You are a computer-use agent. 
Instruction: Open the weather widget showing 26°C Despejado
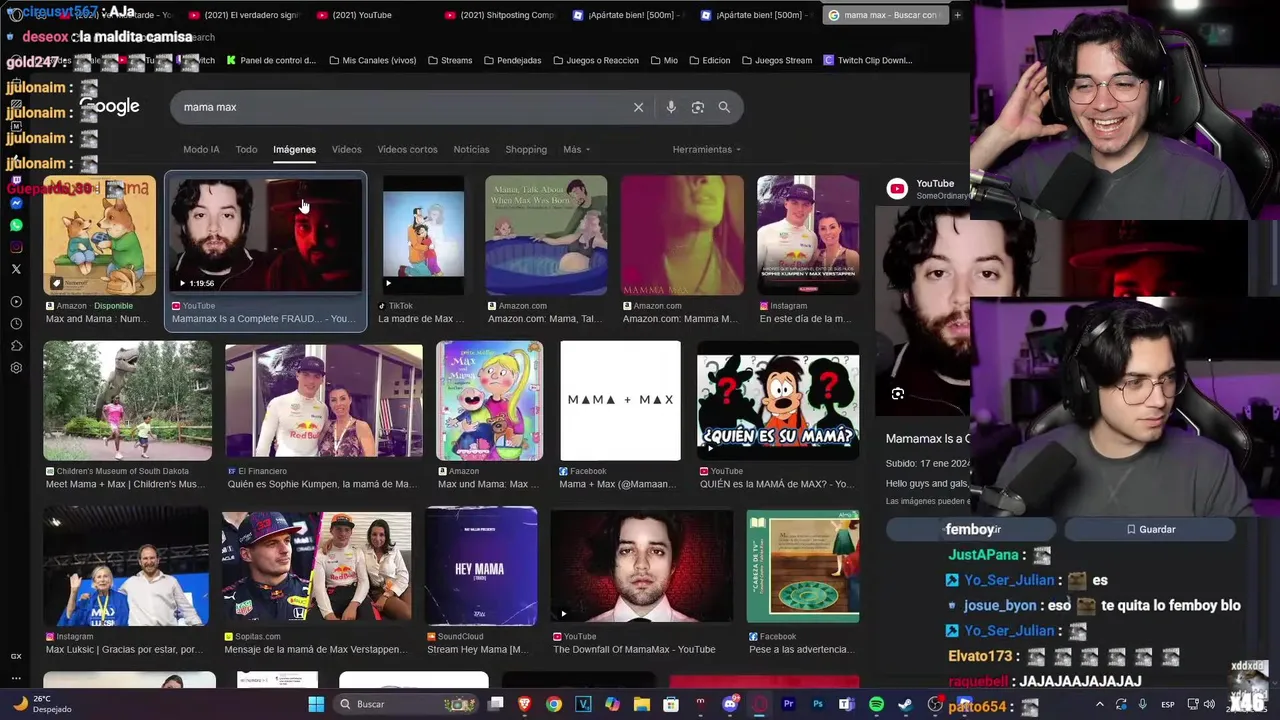pos(42,704)
